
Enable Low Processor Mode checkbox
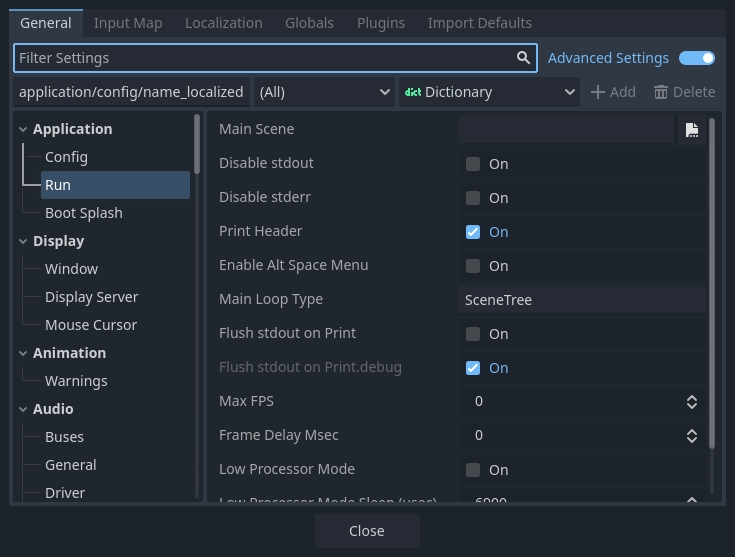pos(473,470)
